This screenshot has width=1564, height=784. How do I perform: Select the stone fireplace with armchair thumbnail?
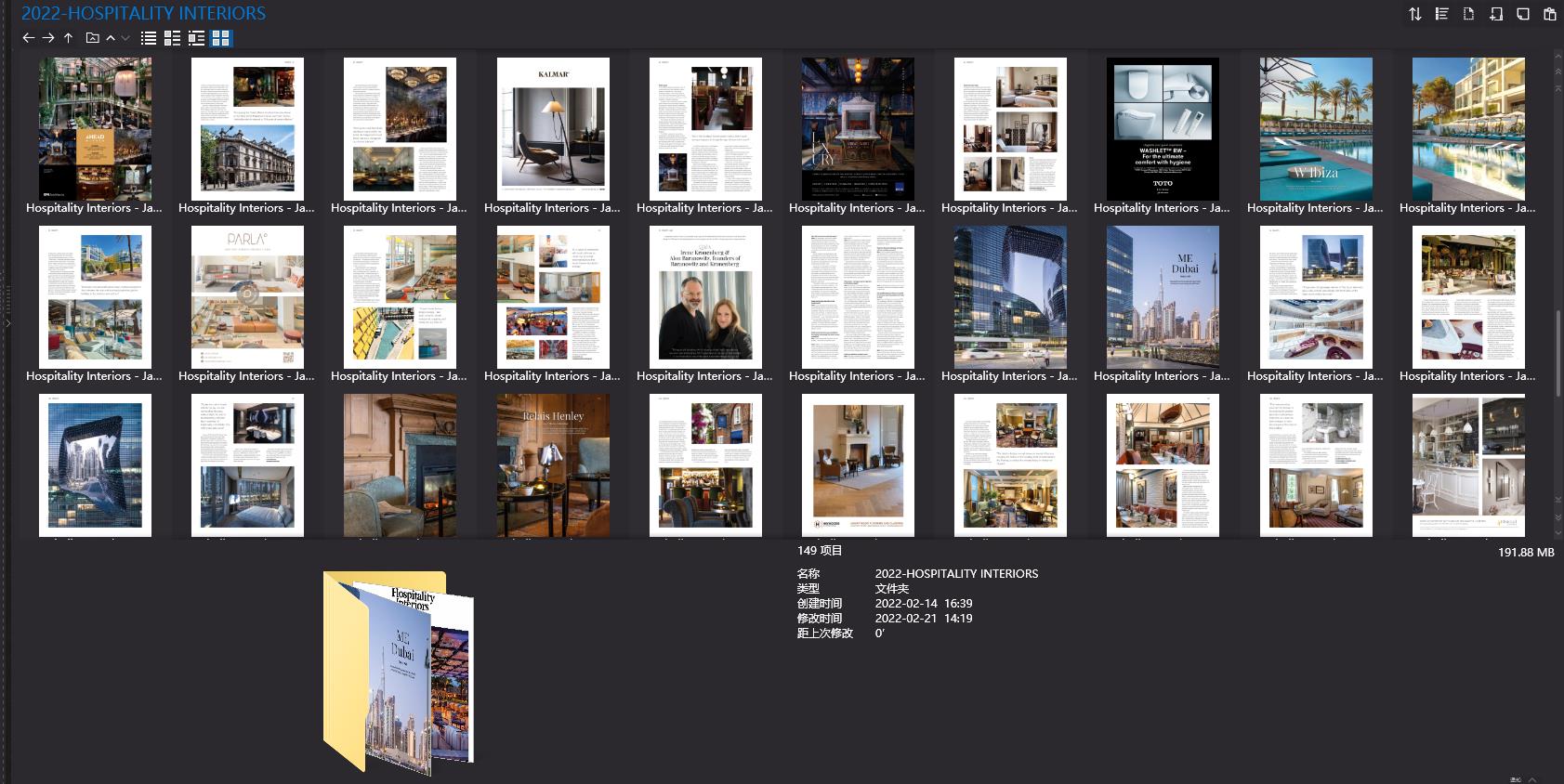(x=400, y=464)
